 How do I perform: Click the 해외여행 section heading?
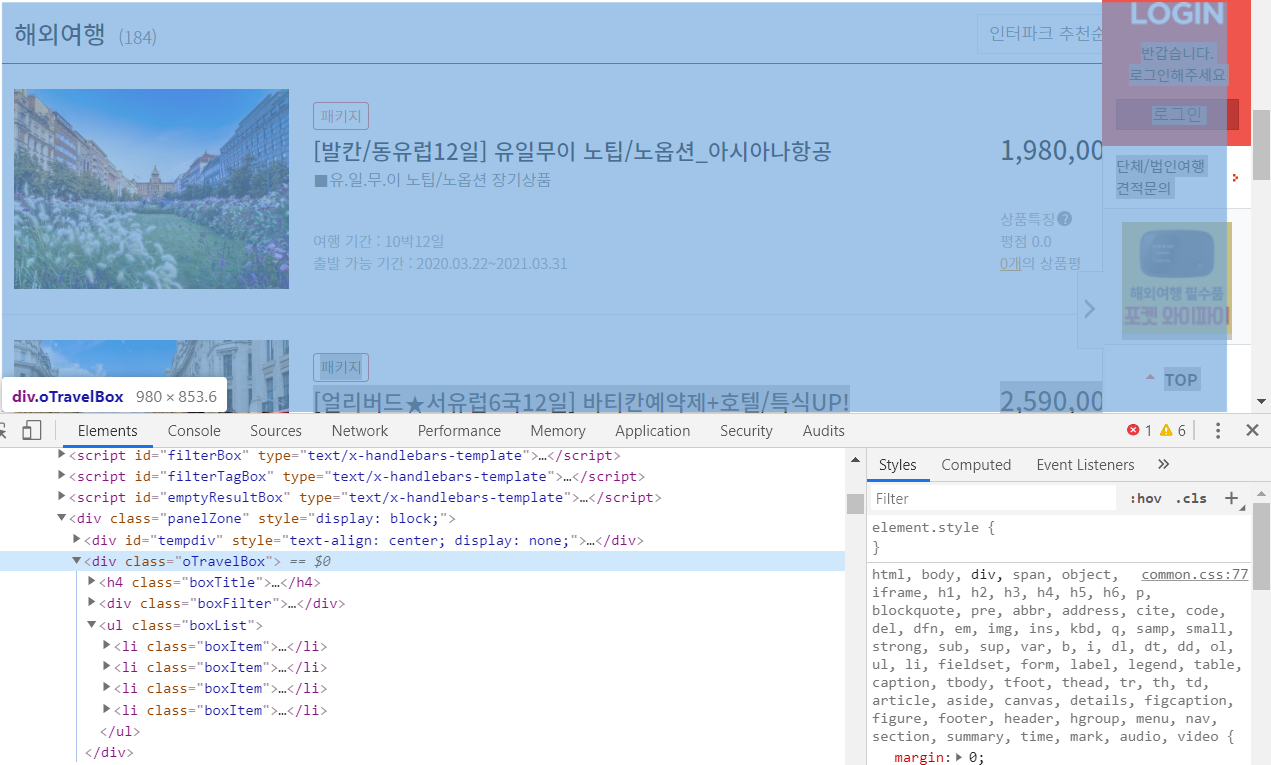coord(59,34)
